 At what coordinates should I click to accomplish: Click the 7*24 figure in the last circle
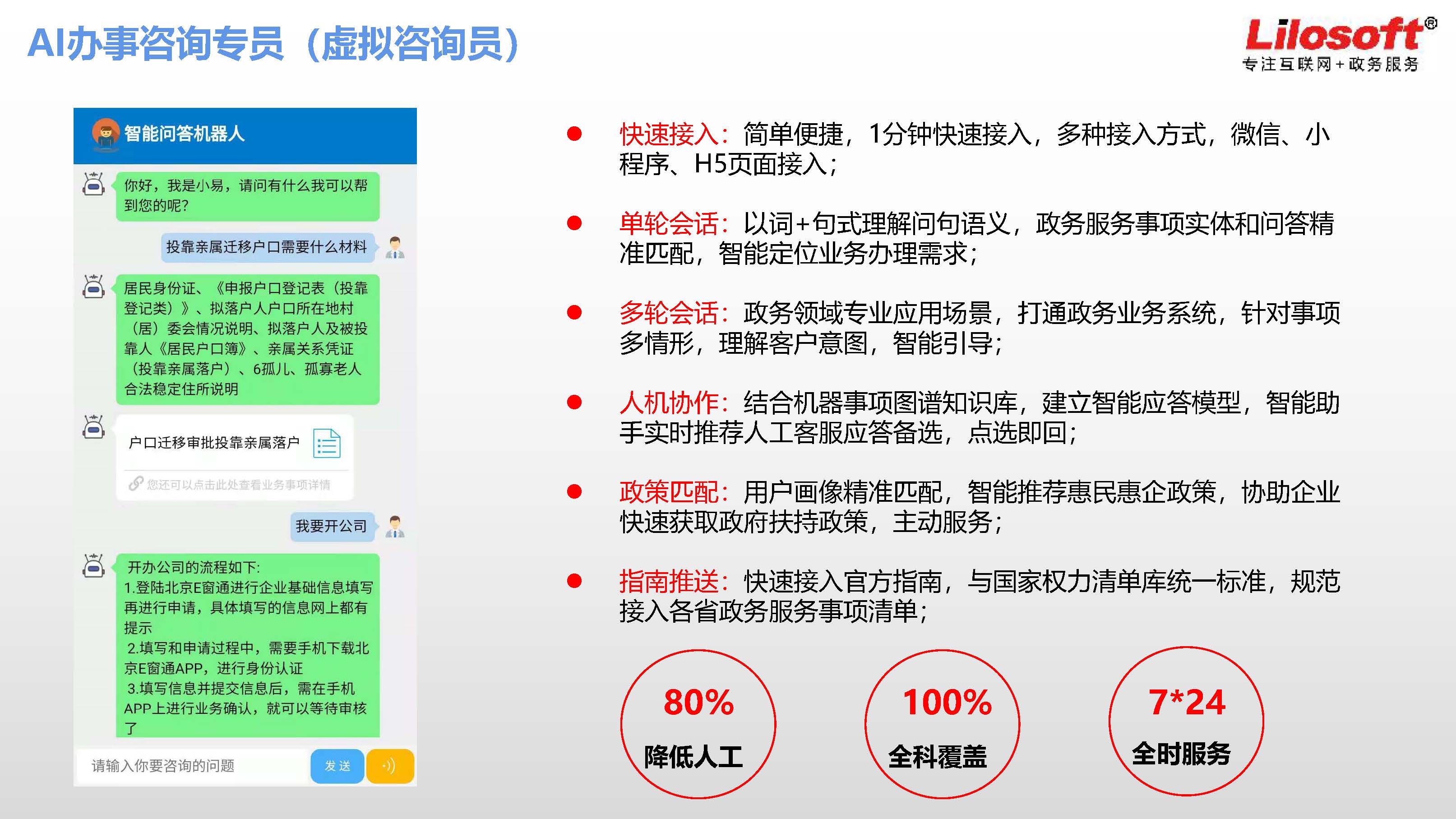pyautogui.click(x=1187, y=703)
